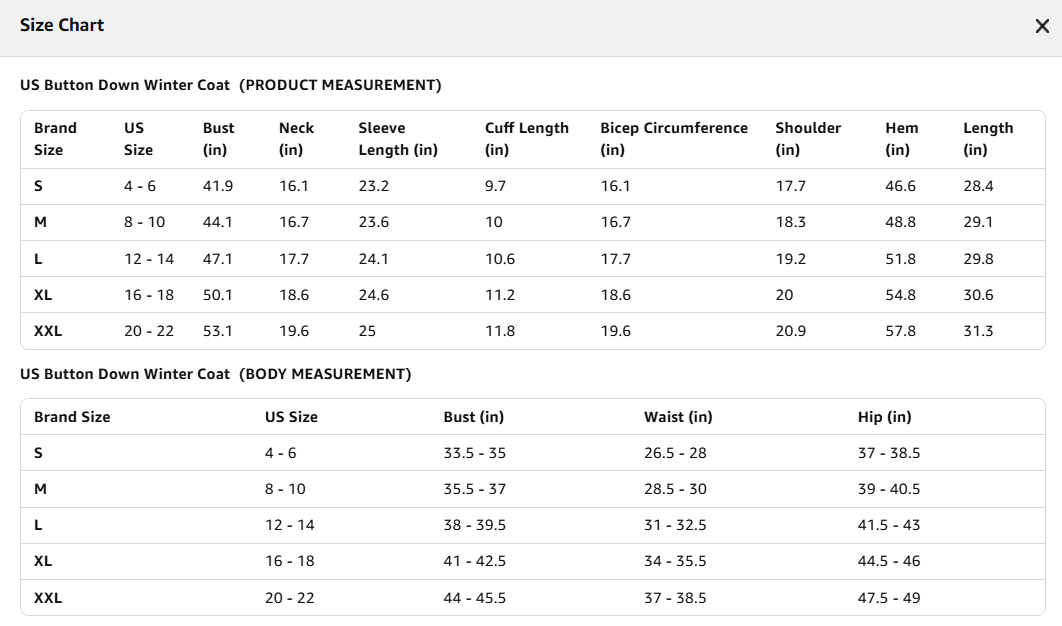Select hip range 41.5 - 43 for L
This screenshot has width=1062, height=626.
coord(889,525)
